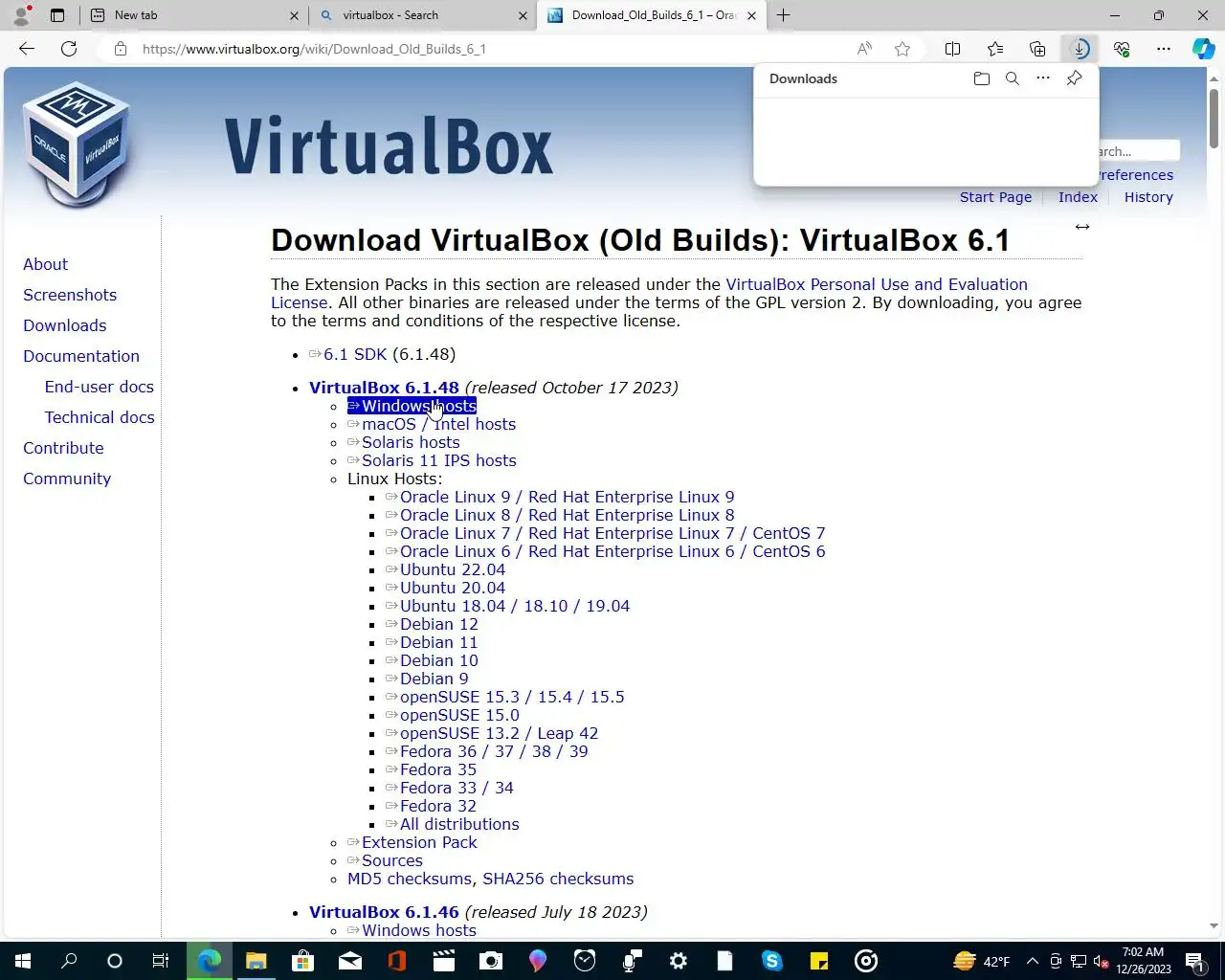The height and width of the screenshot is (980, 1225).
Task: Open wiki Index link
Action: tap(1078, 197)
